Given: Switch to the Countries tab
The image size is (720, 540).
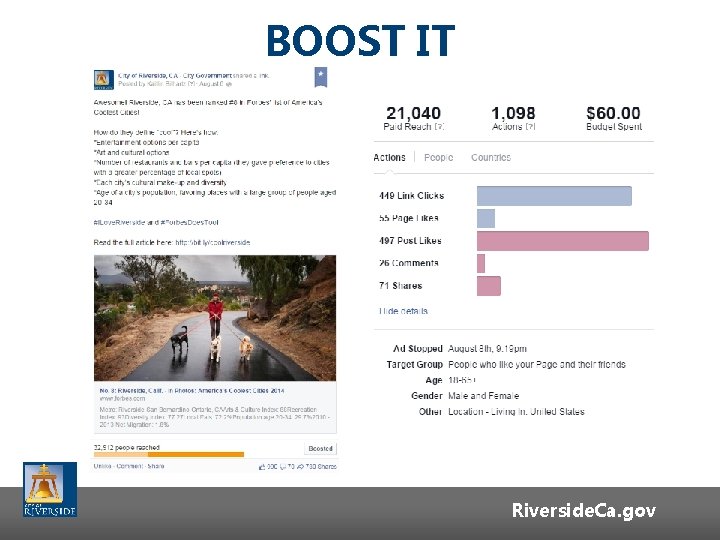Looking at the screenshot, I should pos(491,158).
